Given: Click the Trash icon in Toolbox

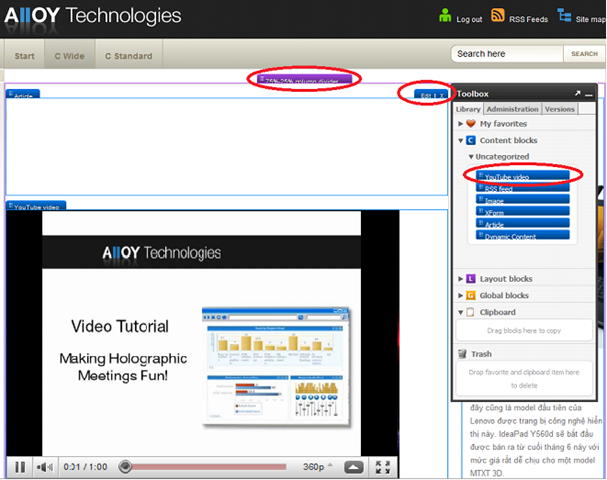Looking at the screenshot, I should tap(462, 354).
